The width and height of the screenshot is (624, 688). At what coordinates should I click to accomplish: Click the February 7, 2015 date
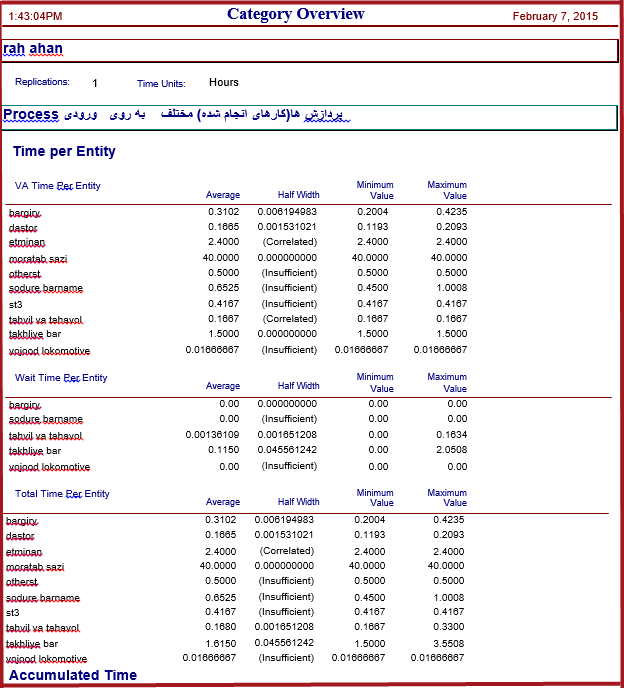pos(555,16)
